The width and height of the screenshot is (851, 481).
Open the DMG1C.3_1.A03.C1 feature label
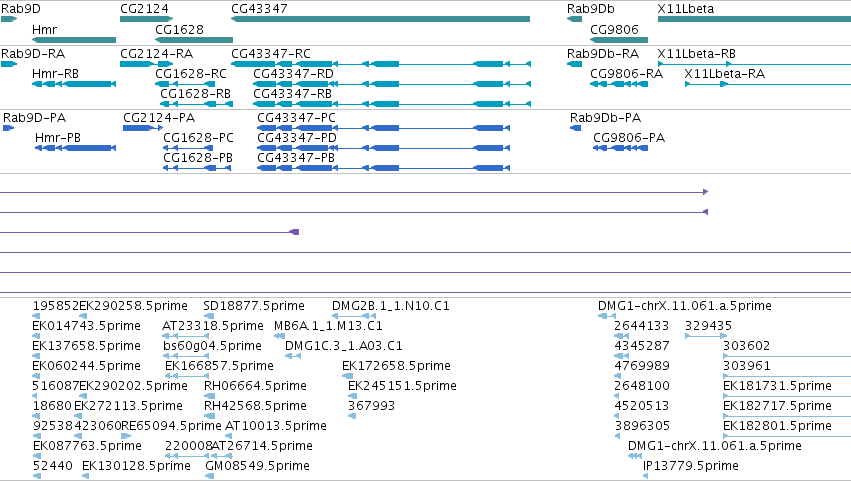click(x=344, y=346)
